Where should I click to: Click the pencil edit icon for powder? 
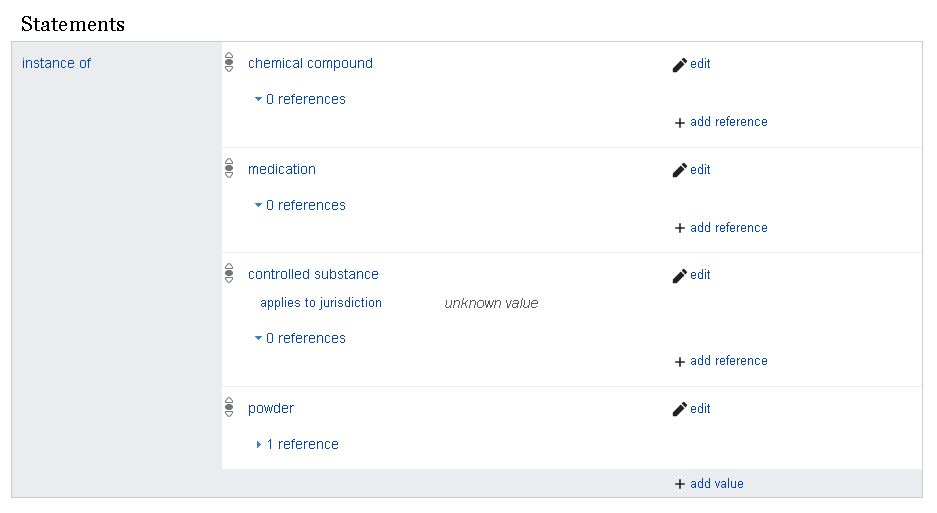(x=679, y=410)
